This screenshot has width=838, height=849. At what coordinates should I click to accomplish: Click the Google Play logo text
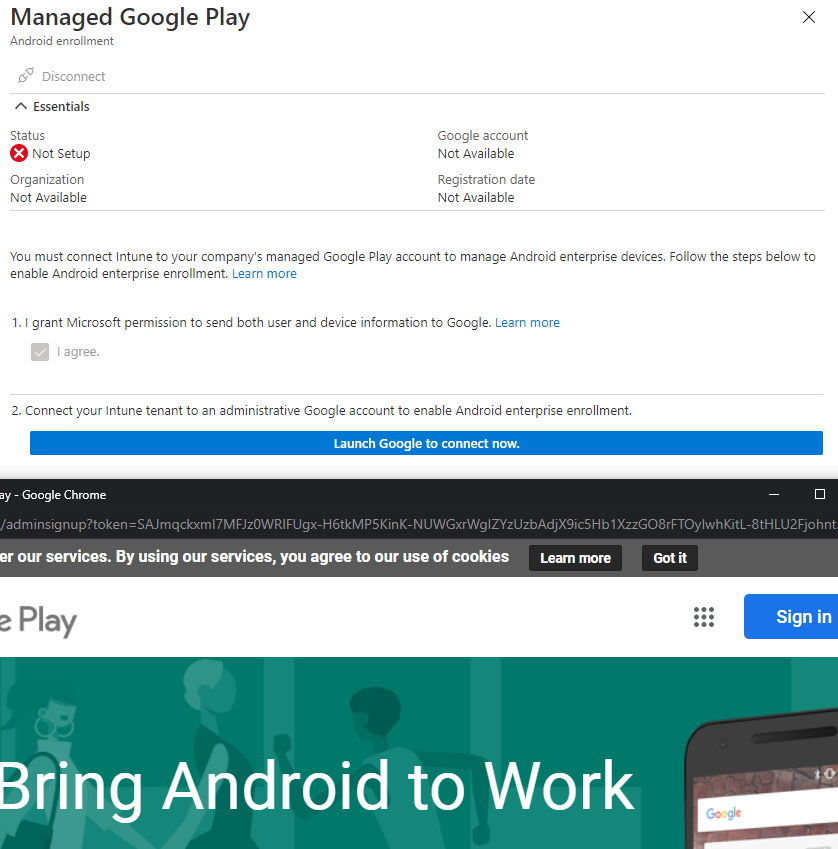tap(38, 621)
